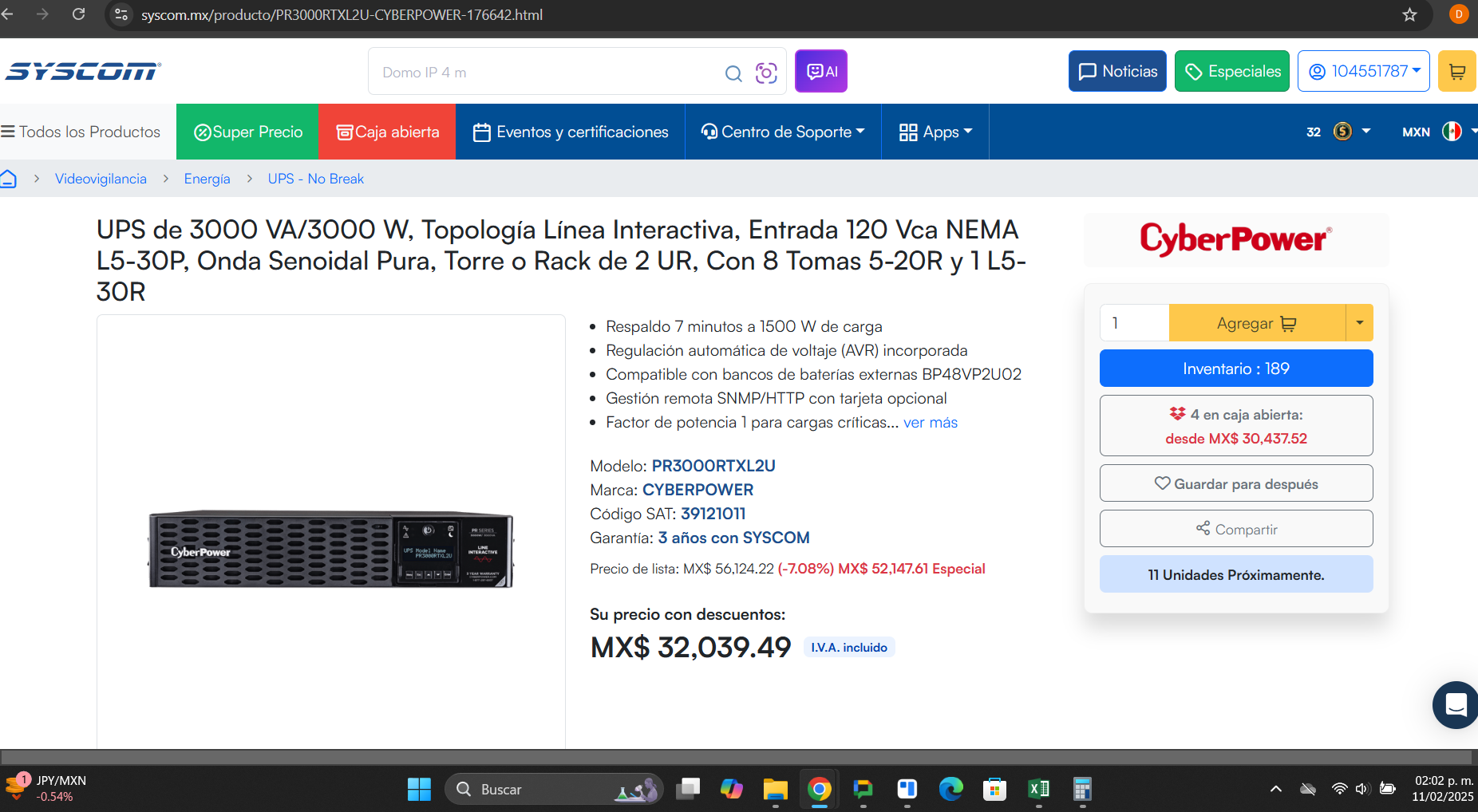Click the CYBERPOWER brand link
Viewport: 1478px width, 812px height.
[698, 490]
